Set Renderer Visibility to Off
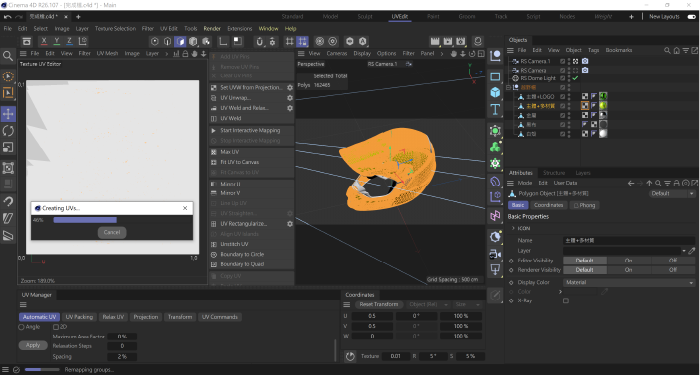Viewport: 700px width, 375px height. coord(673,270)
